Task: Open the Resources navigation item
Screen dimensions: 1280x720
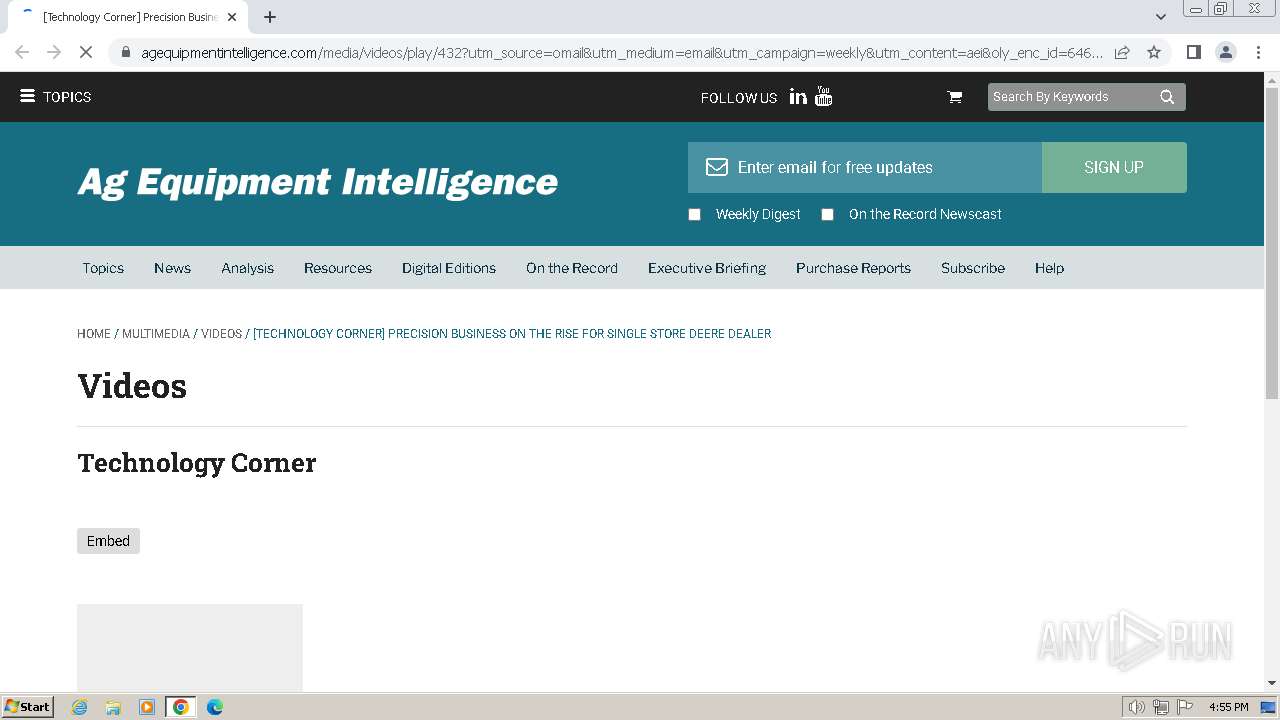Action: (338, 268)
